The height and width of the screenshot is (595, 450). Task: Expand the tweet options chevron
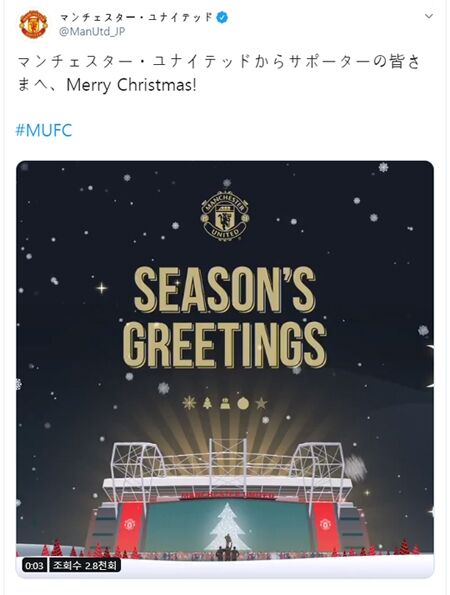click(x=429, y=16)
